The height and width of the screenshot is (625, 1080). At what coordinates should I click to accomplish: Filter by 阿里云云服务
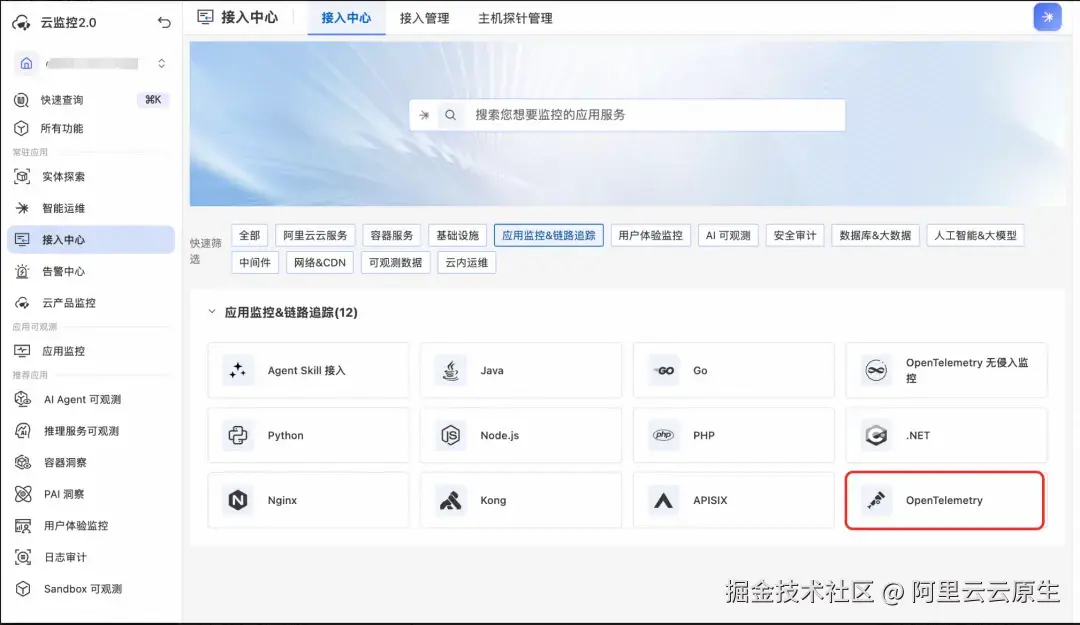tap(315, 236)
